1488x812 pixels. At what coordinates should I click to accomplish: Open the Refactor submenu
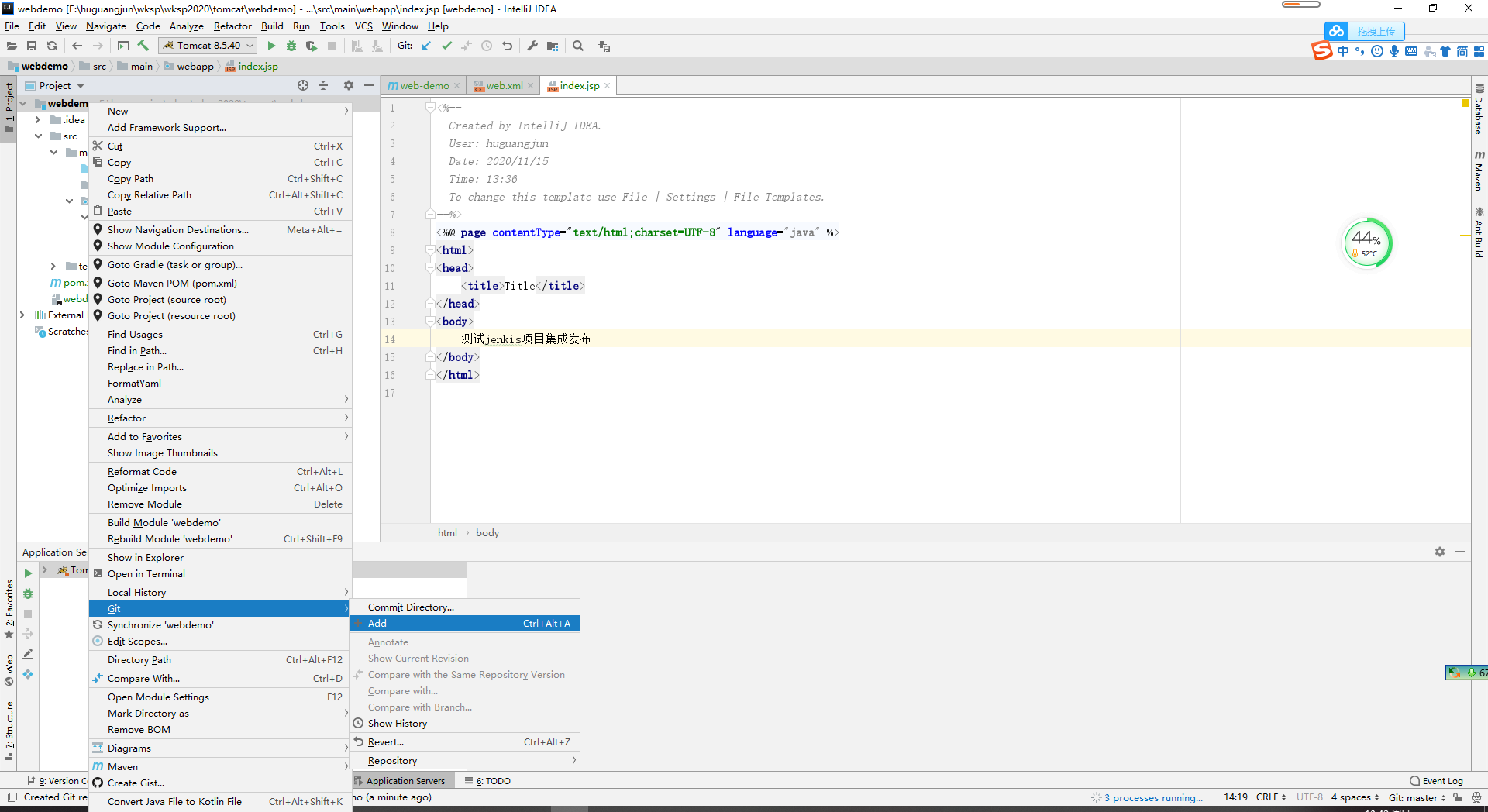point(220,418)
